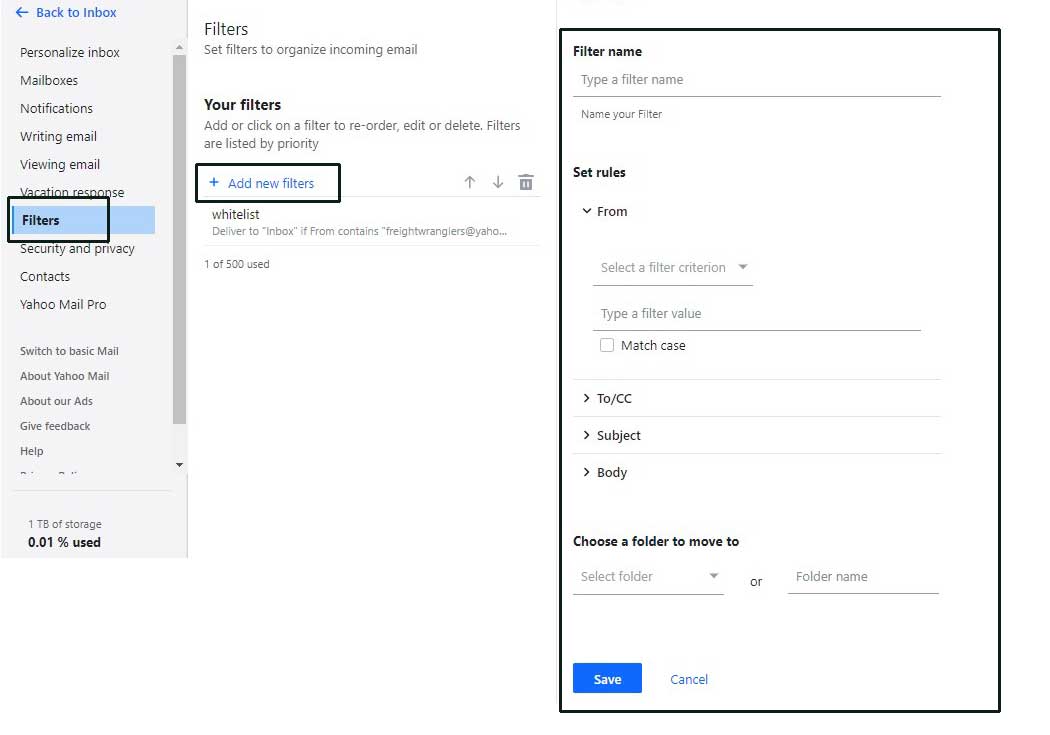
Task: Expand the To/CC rule section
Action: point(587,398)
